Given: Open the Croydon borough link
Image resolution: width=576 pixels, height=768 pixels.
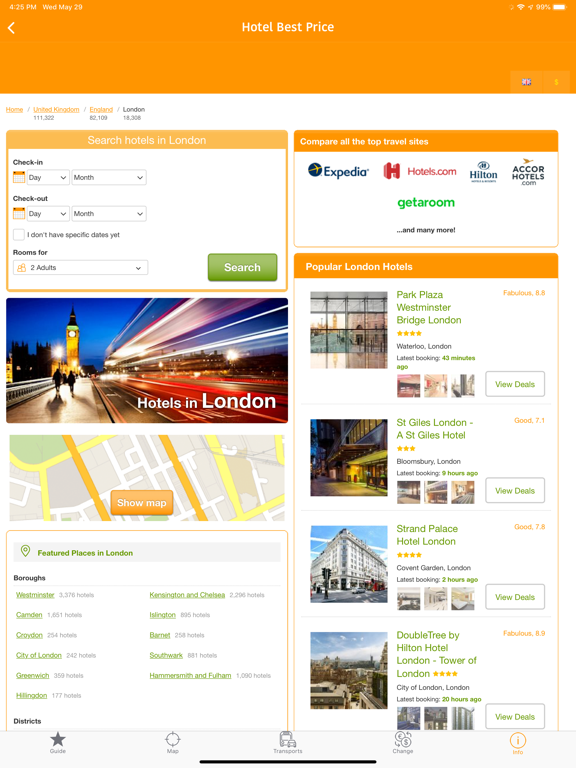Looking at the screenshot, I should click(x=29, y=635).
